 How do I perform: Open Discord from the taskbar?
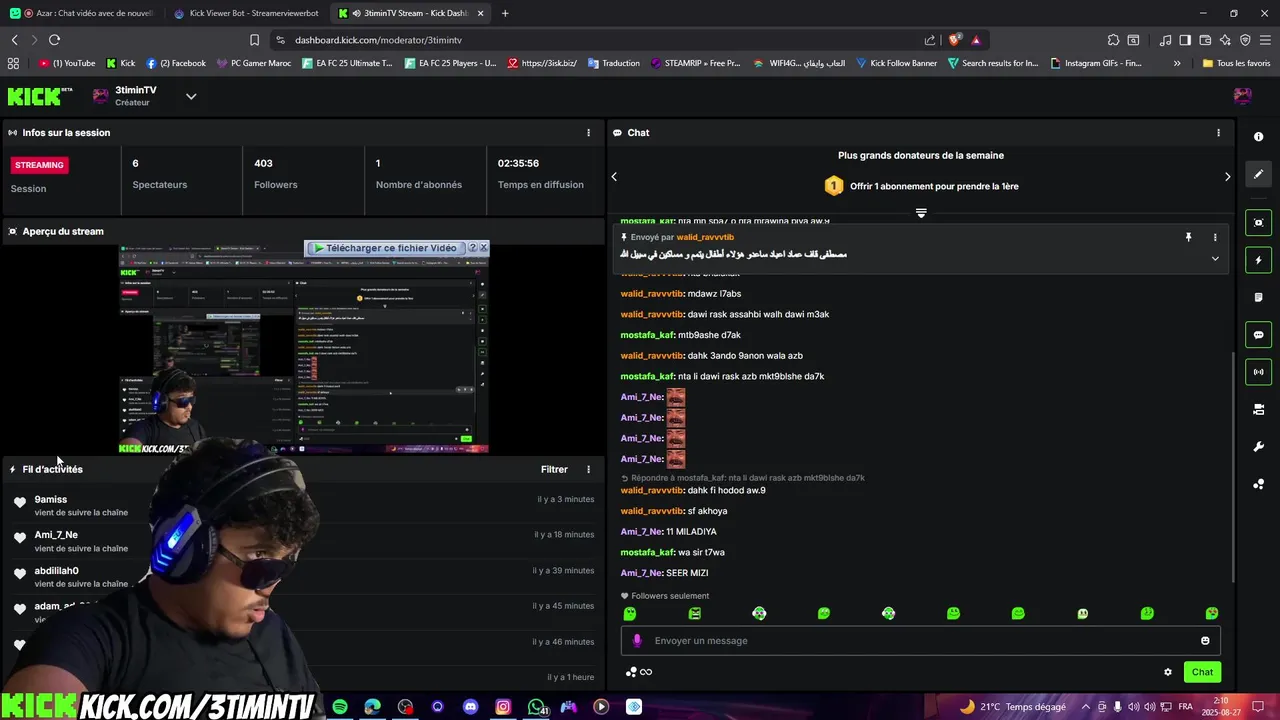pyautogui.click(x=470, y=707)
